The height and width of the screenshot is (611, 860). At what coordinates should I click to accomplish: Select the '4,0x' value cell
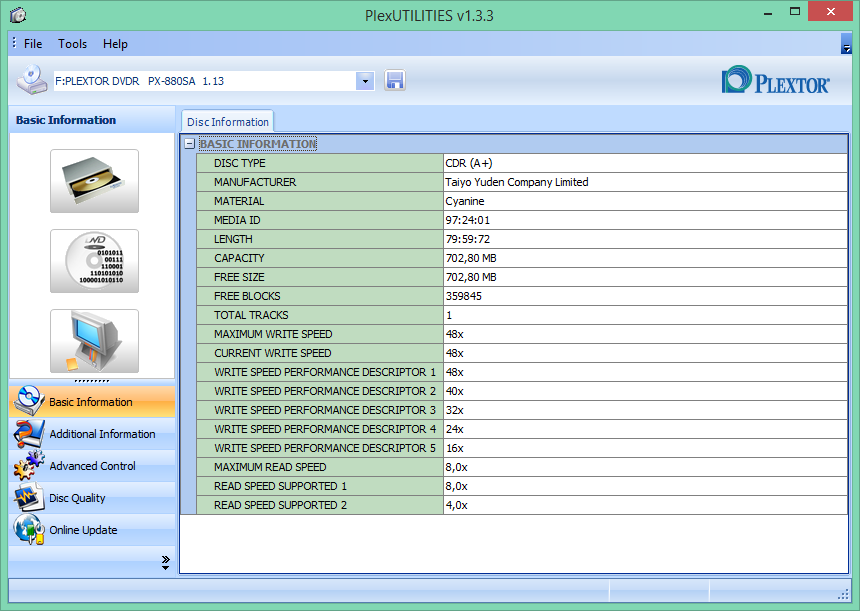pyautogui.click(x=646, y=505)
